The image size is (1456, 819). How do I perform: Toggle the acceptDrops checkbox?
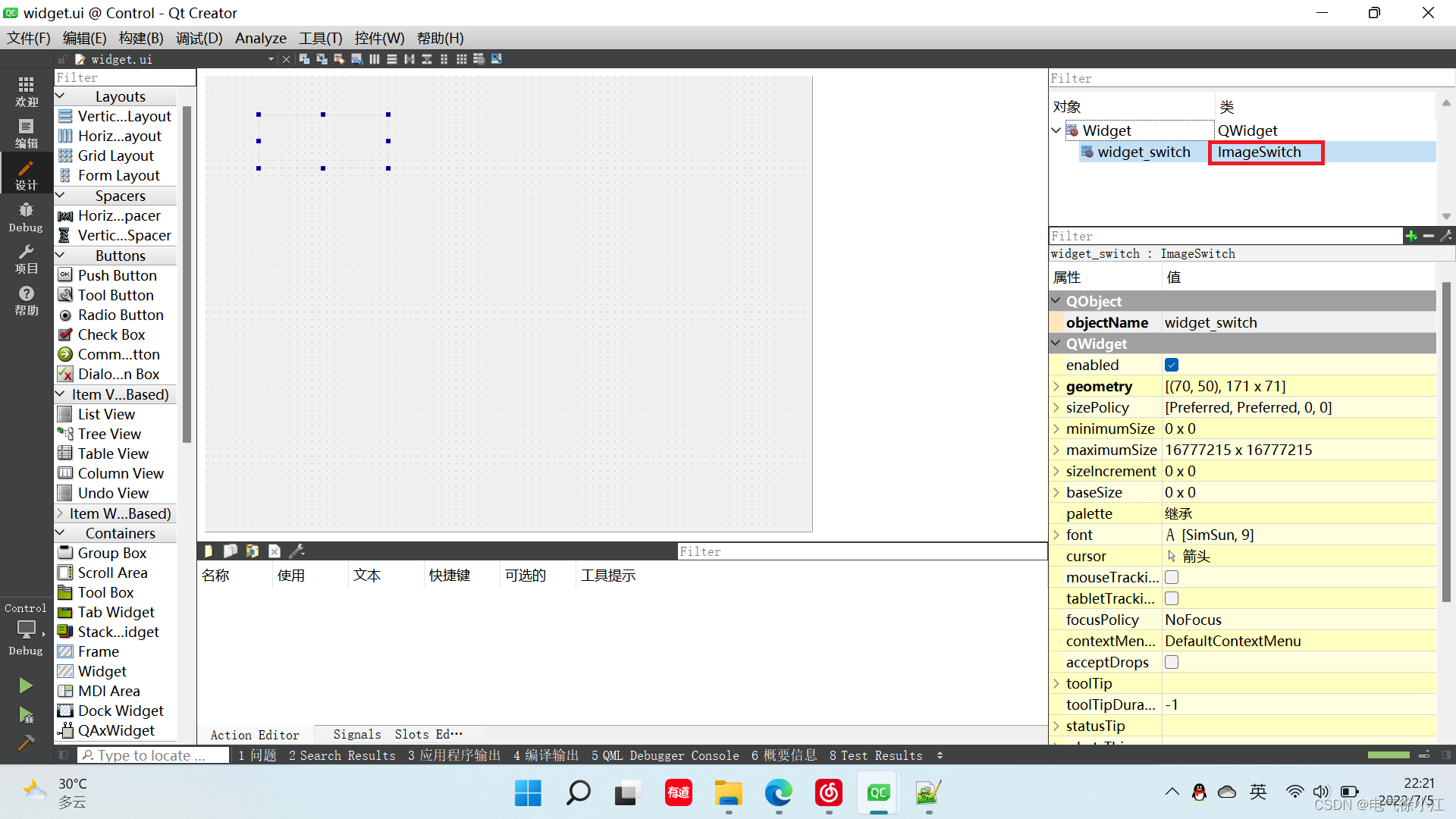(1172, 661)
